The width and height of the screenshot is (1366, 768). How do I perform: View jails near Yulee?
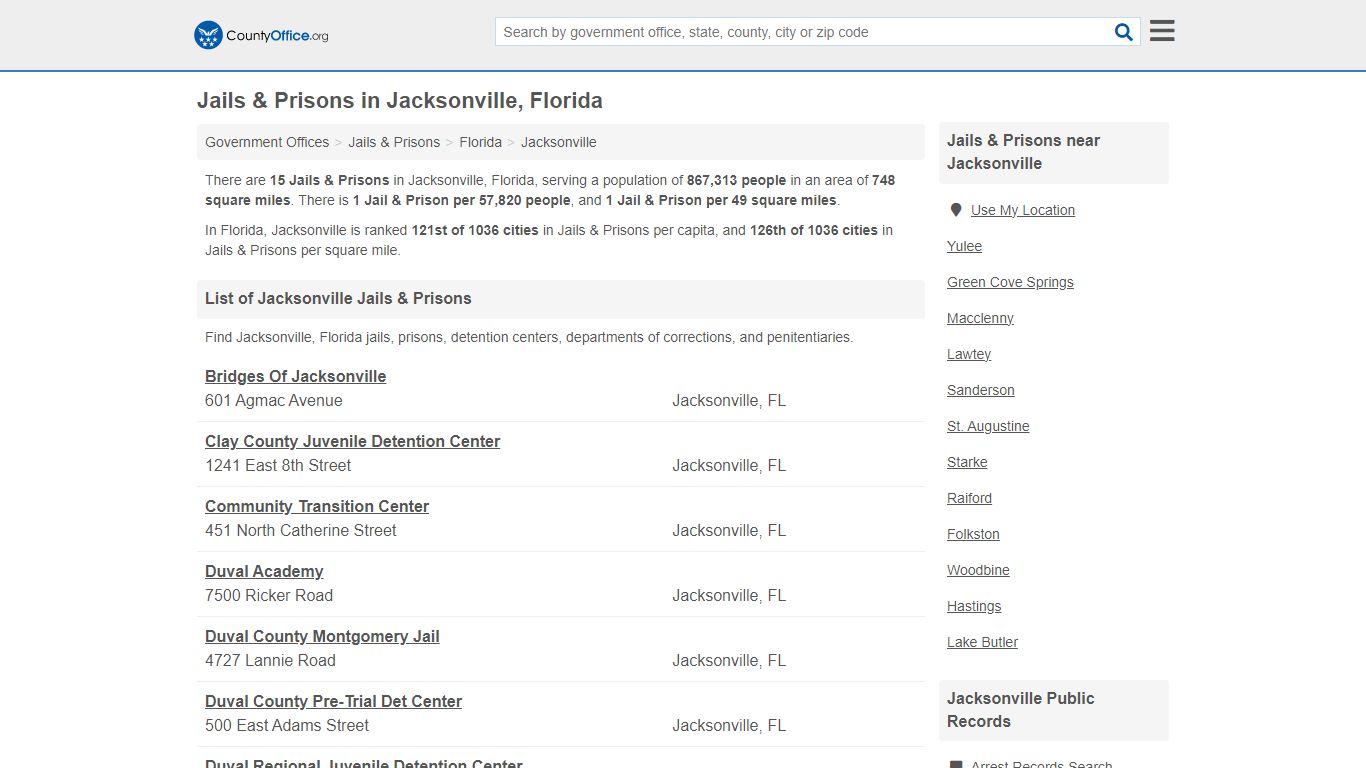coord(964,246)
